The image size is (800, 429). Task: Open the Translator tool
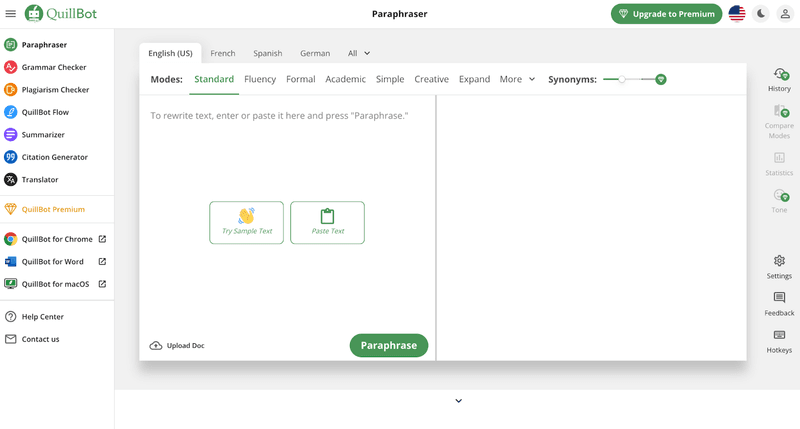(40, 180)
